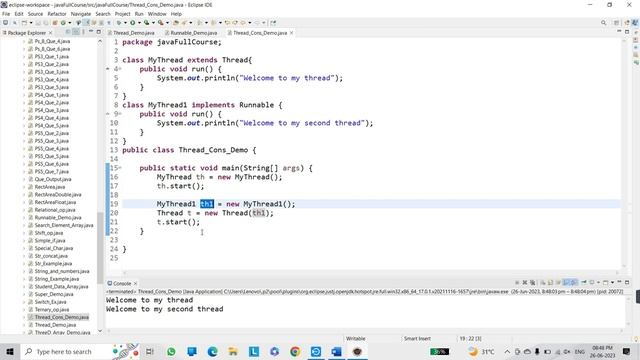Viewport: 640px width, 360px height.
Task: Close the Thread_Cons_Demo.java editor tab
Action: (291, 33)
